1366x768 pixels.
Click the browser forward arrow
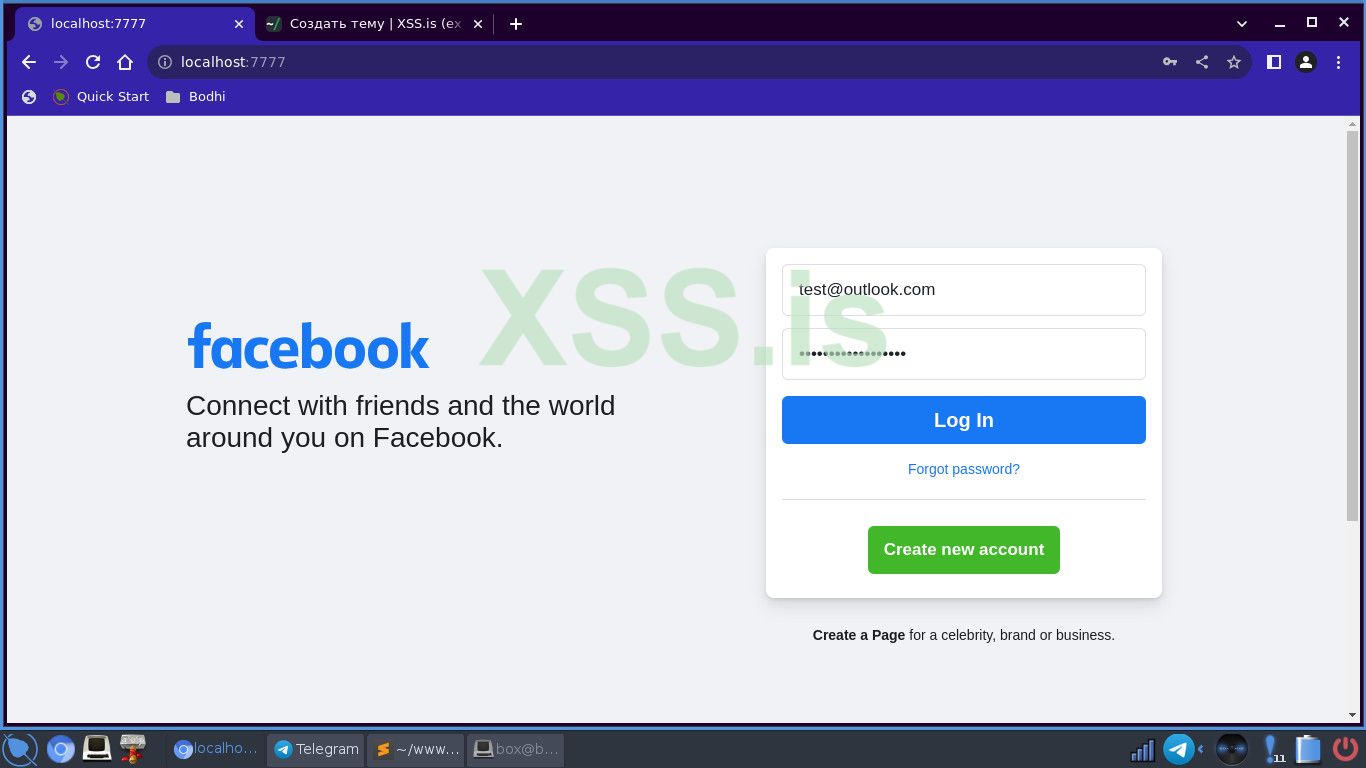(x=61, y=62)
